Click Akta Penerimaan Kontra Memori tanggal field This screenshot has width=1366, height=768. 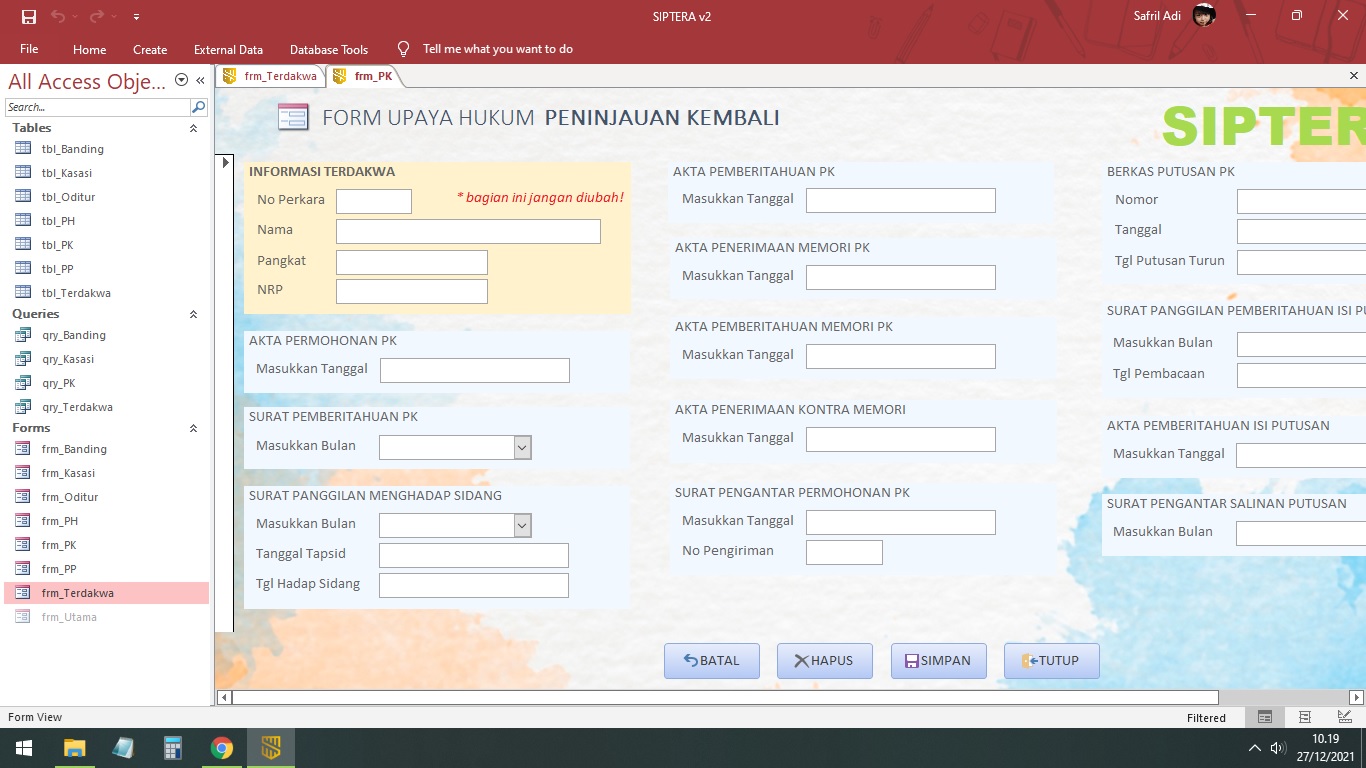(901, 439)
